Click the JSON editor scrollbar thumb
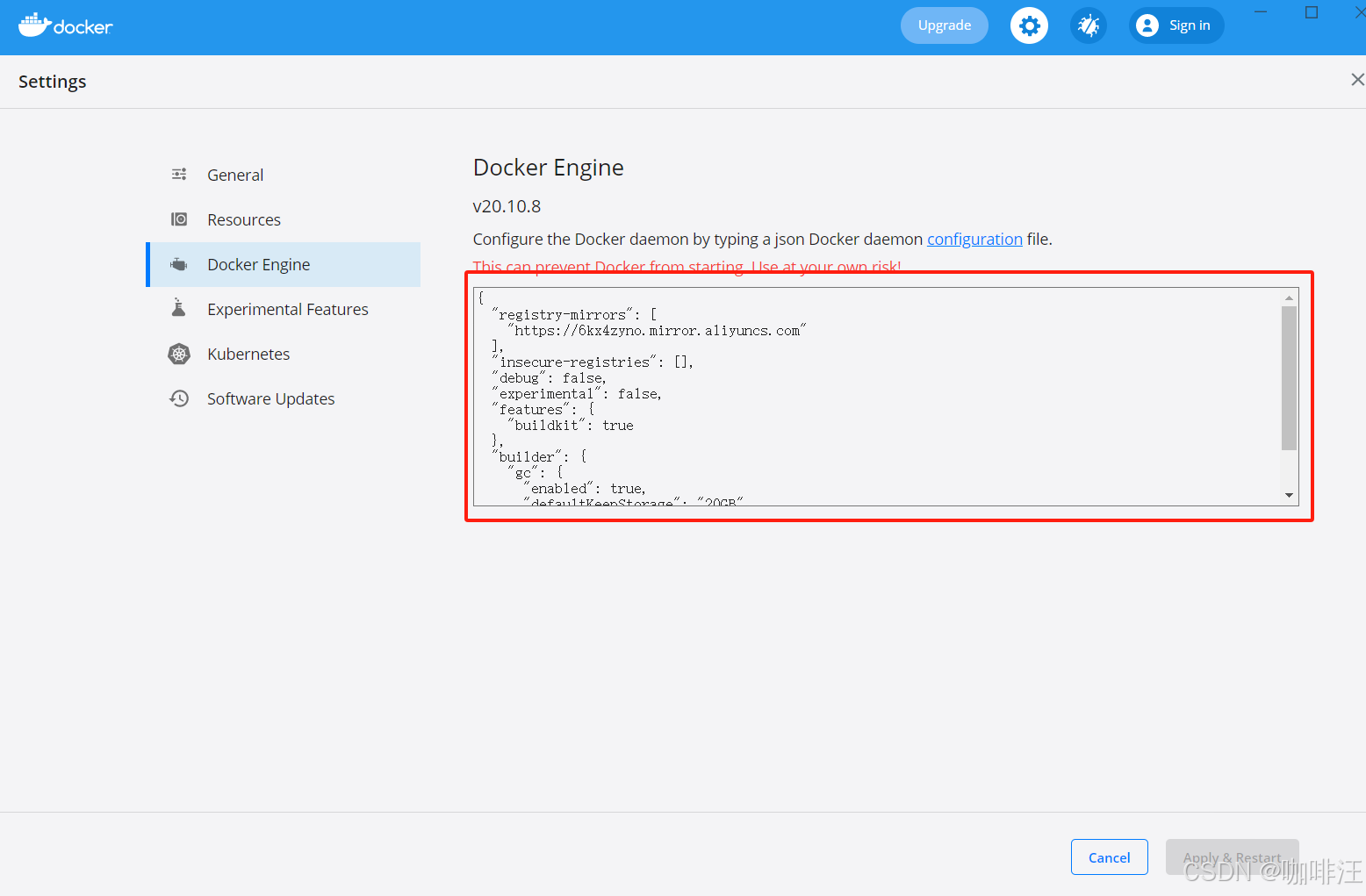1366x896 pixels. (x=1289, y=377)
